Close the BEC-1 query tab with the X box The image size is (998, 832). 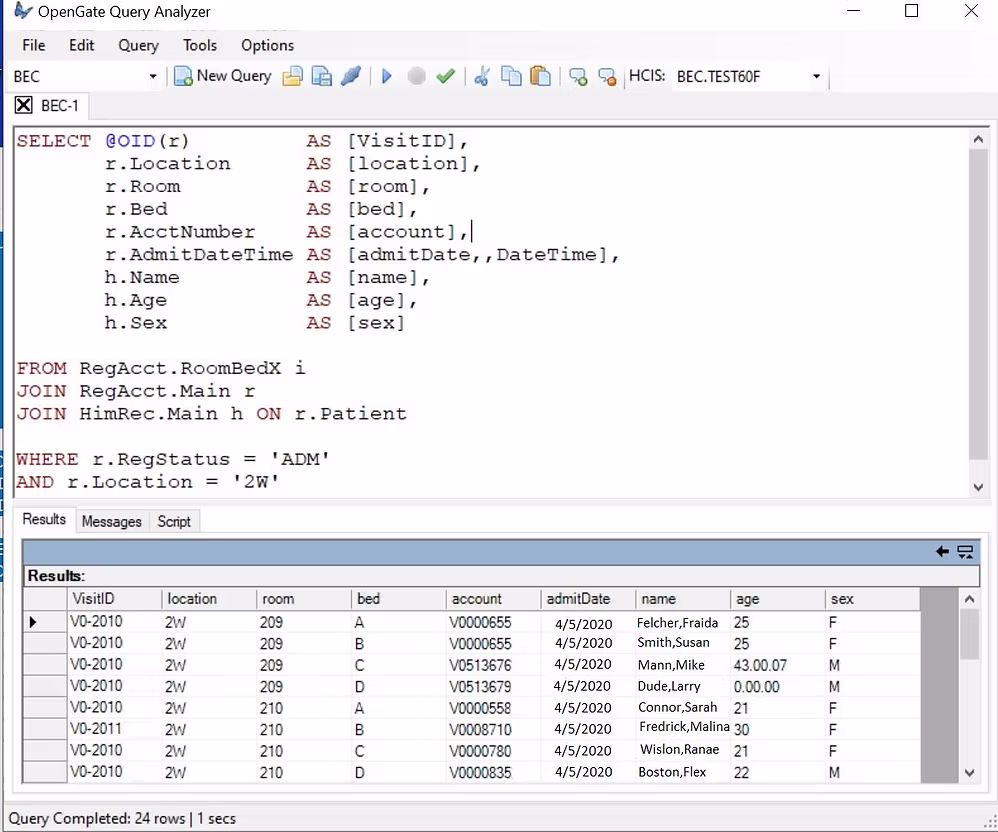[x=24, y=106]
